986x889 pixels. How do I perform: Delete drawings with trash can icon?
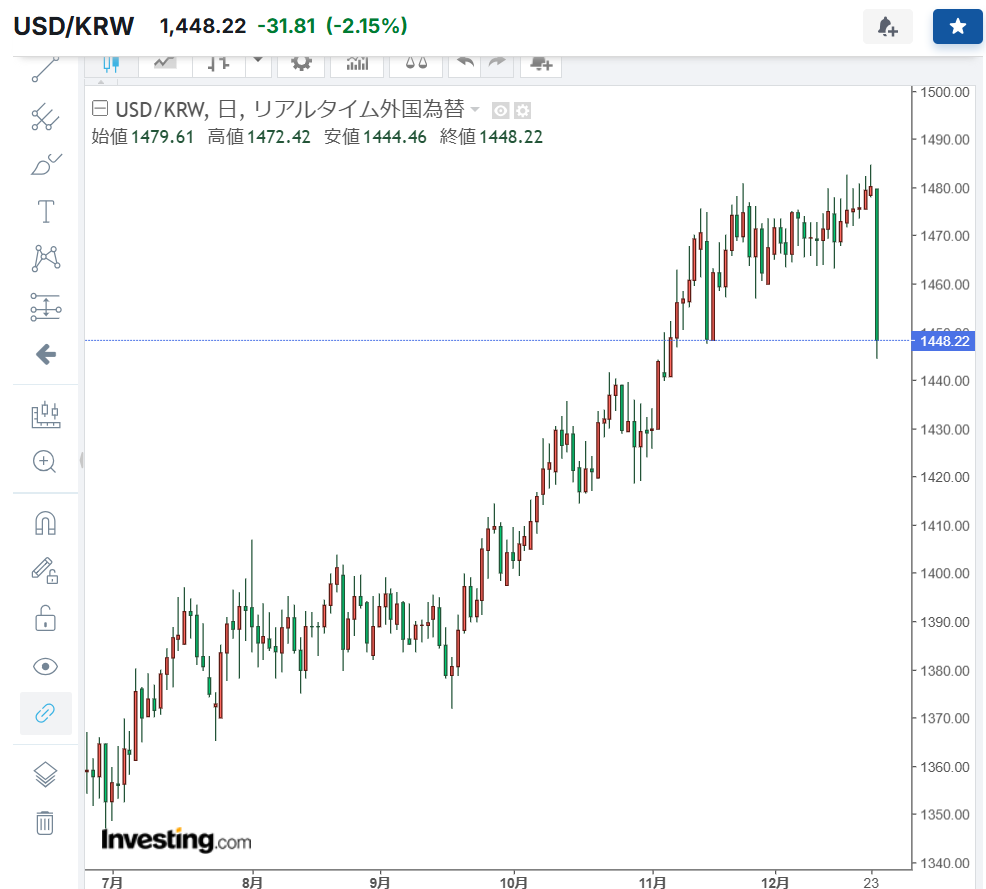(45, 823)
